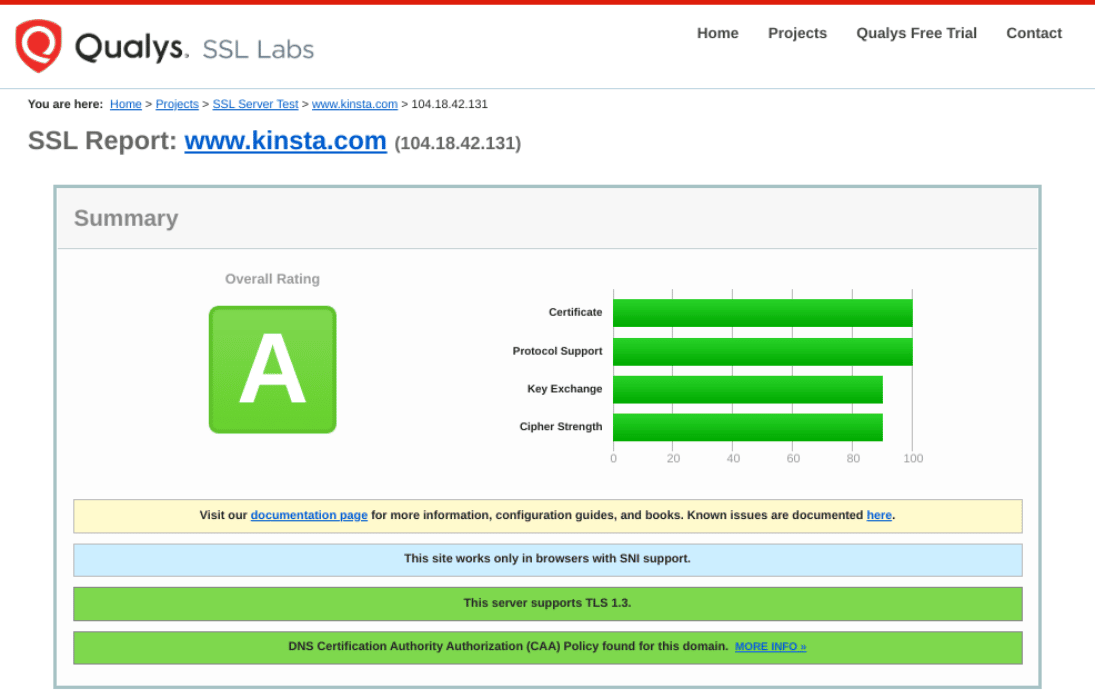Open the documentation page link
The width and height of the screenshot is (1095, 692).
[309, 515]
